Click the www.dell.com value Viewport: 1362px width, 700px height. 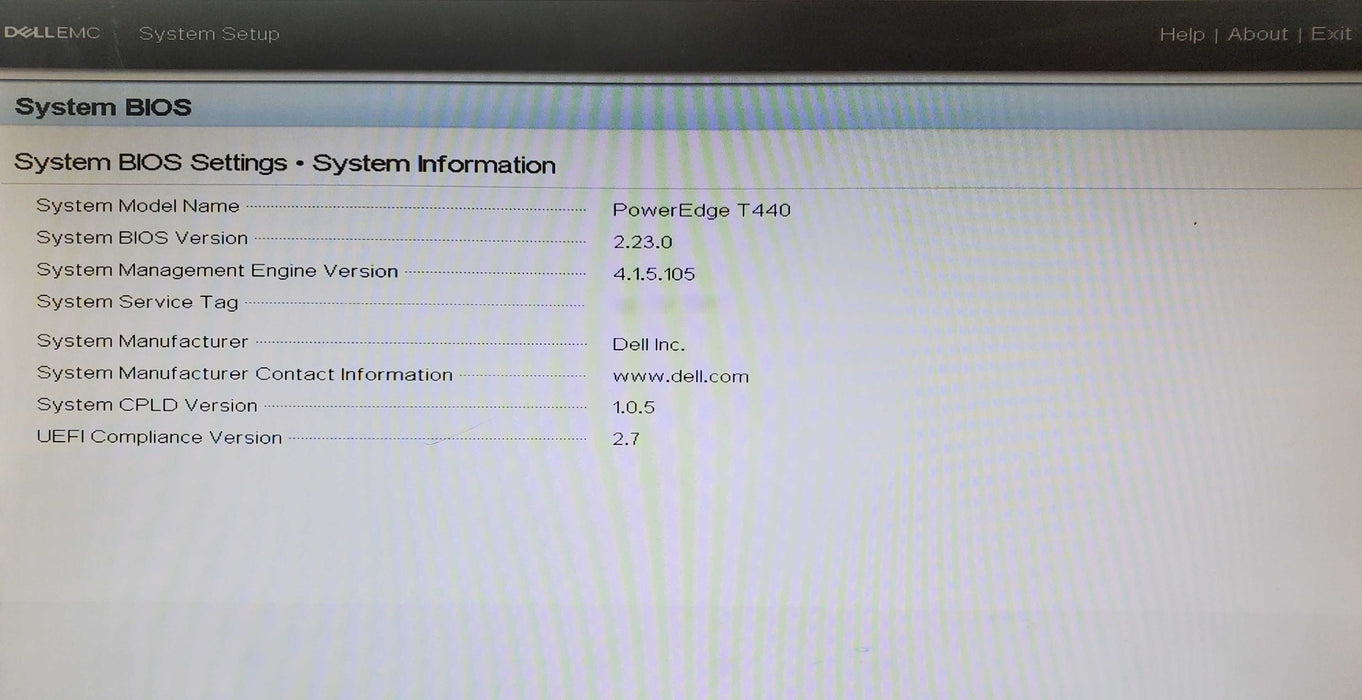point(680,377)
